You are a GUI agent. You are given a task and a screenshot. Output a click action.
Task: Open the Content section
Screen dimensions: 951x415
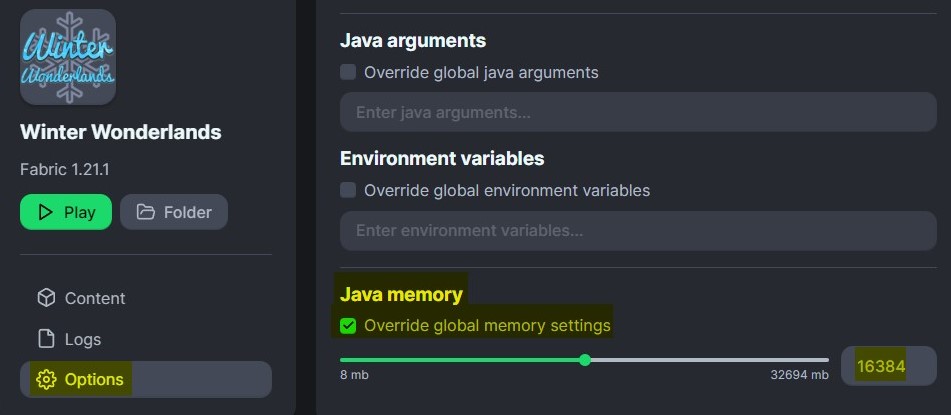[x=146, y=299]
